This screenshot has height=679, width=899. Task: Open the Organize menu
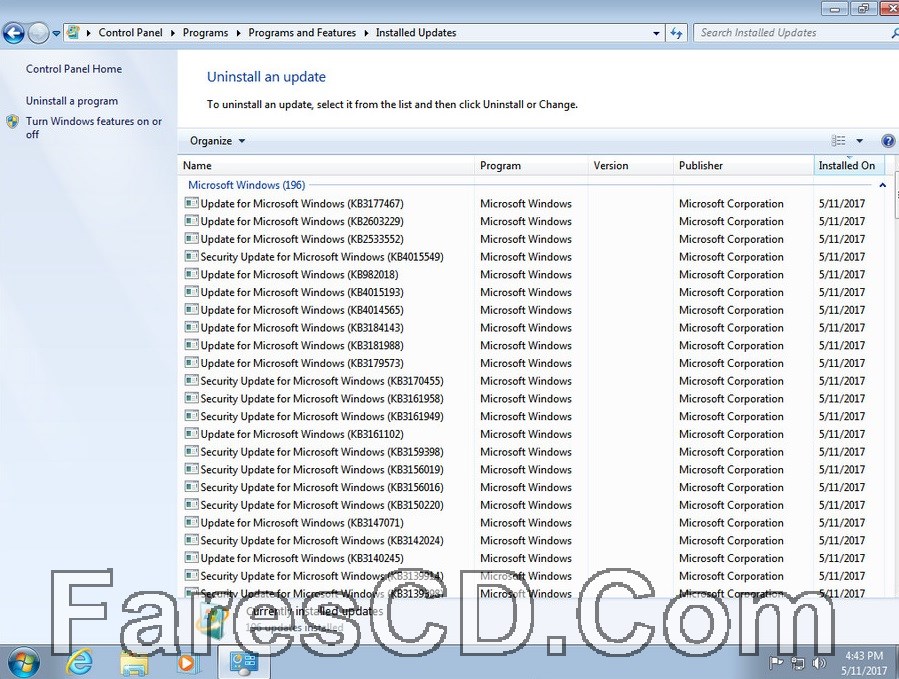pyautogui.click(x=217, y=141)
